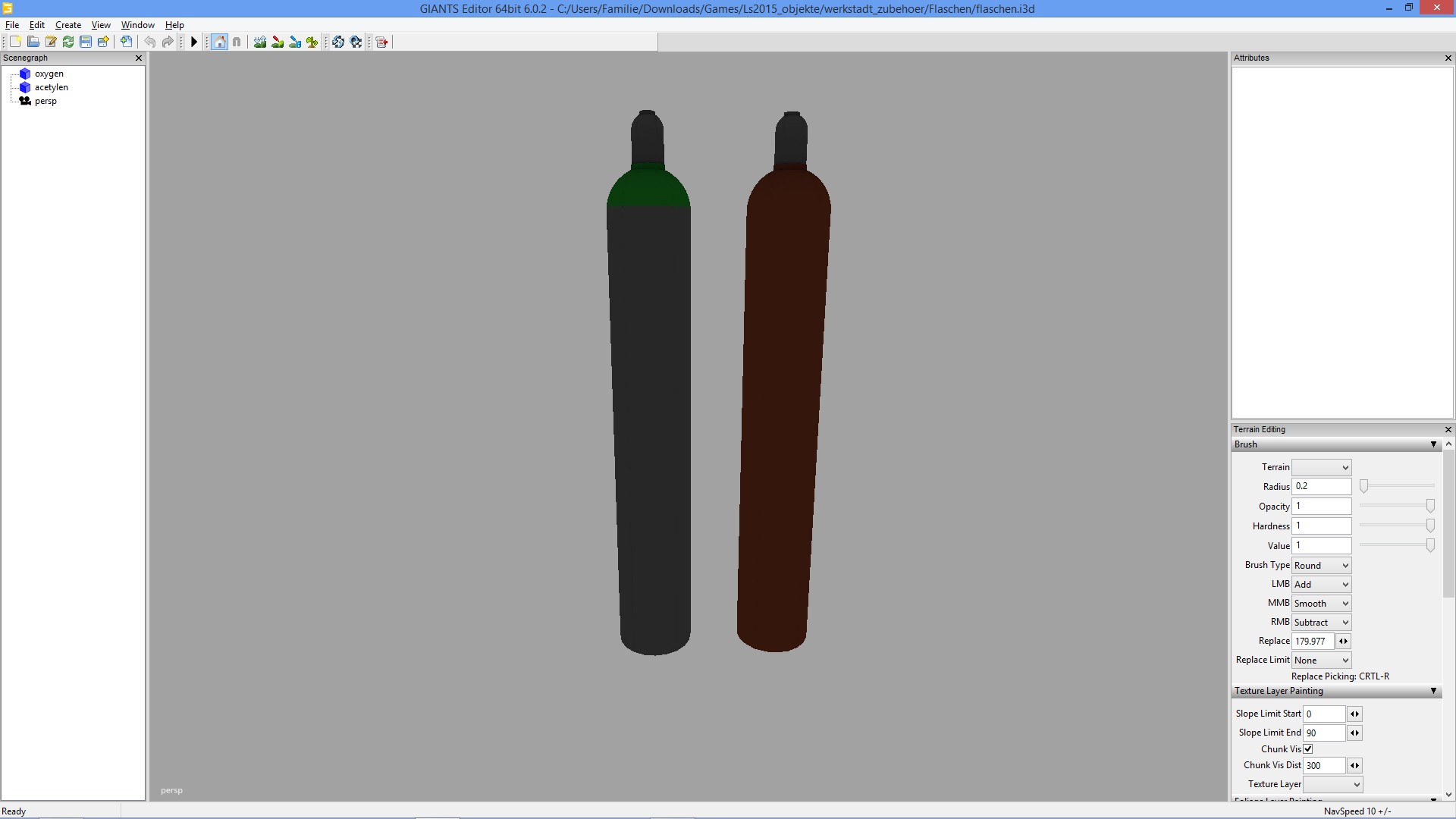Open the LMB action dropdown

point(1321,584)
